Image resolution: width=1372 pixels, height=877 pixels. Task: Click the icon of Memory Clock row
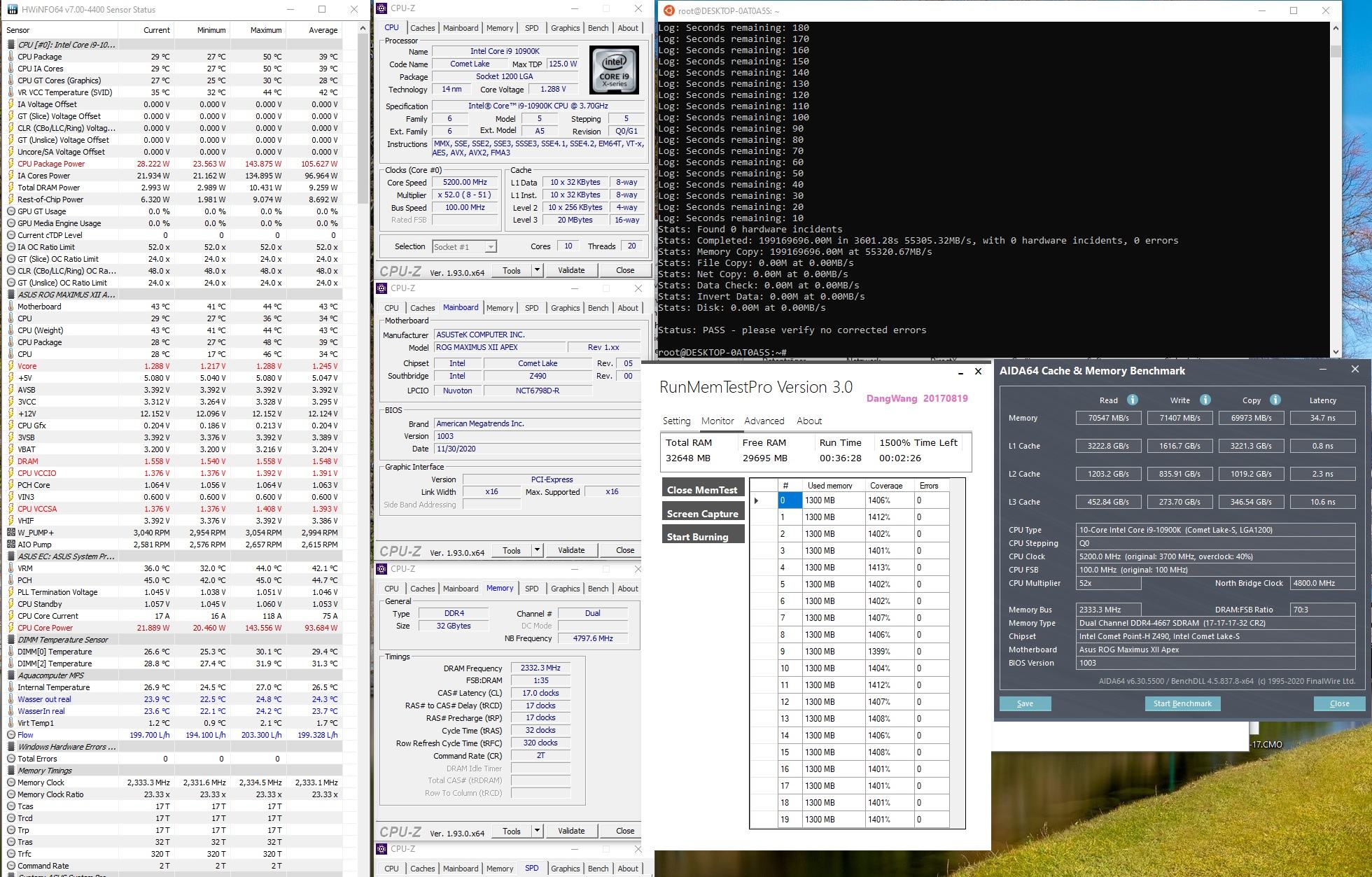pyautogui.click(x=10, y=783)
